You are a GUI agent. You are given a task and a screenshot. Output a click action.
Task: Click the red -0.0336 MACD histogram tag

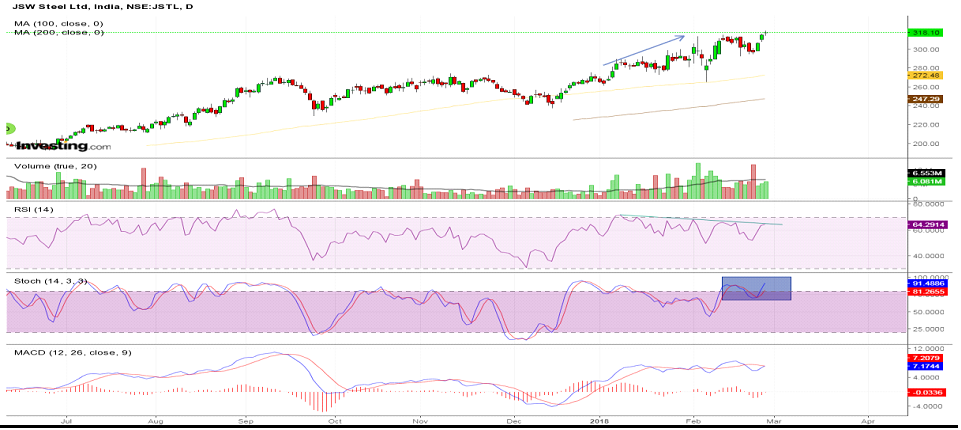coord(925,392)
